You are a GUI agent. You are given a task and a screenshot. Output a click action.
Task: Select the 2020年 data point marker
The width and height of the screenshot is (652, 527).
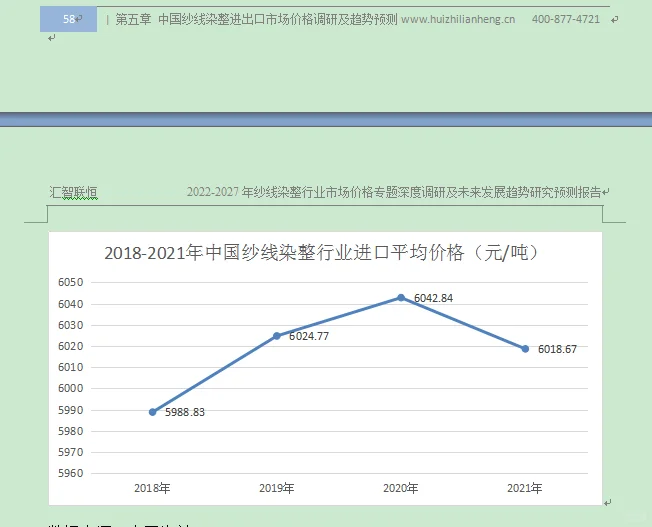tap(401, 297)
